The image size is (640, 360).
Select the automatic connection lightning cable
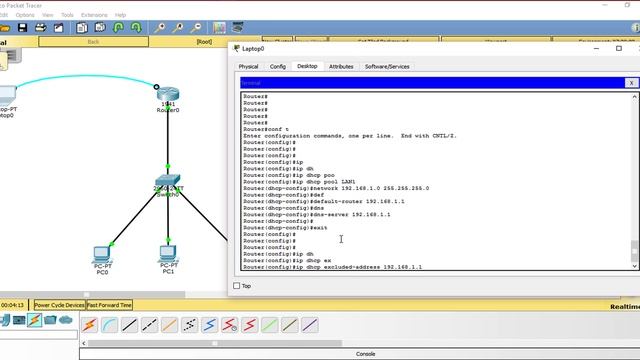(89, 325)
